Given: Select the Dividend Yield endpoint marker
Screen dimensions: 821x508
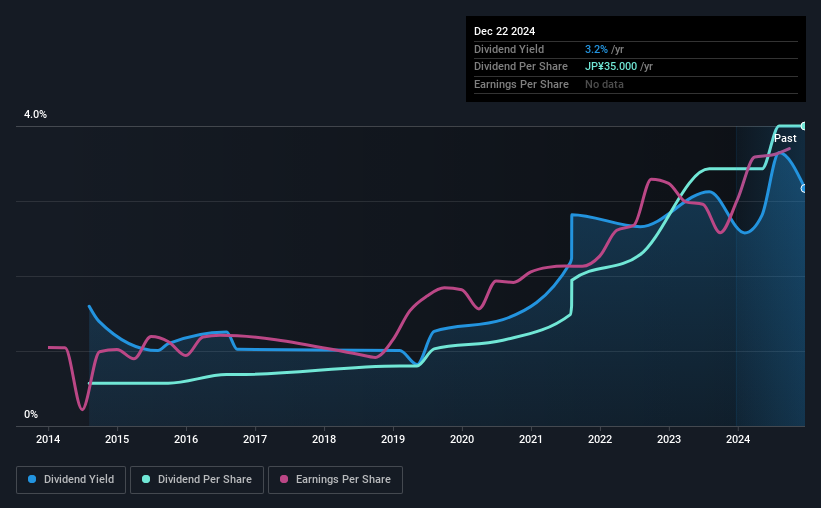Looking at the screenshot, I should click(804, 189).
